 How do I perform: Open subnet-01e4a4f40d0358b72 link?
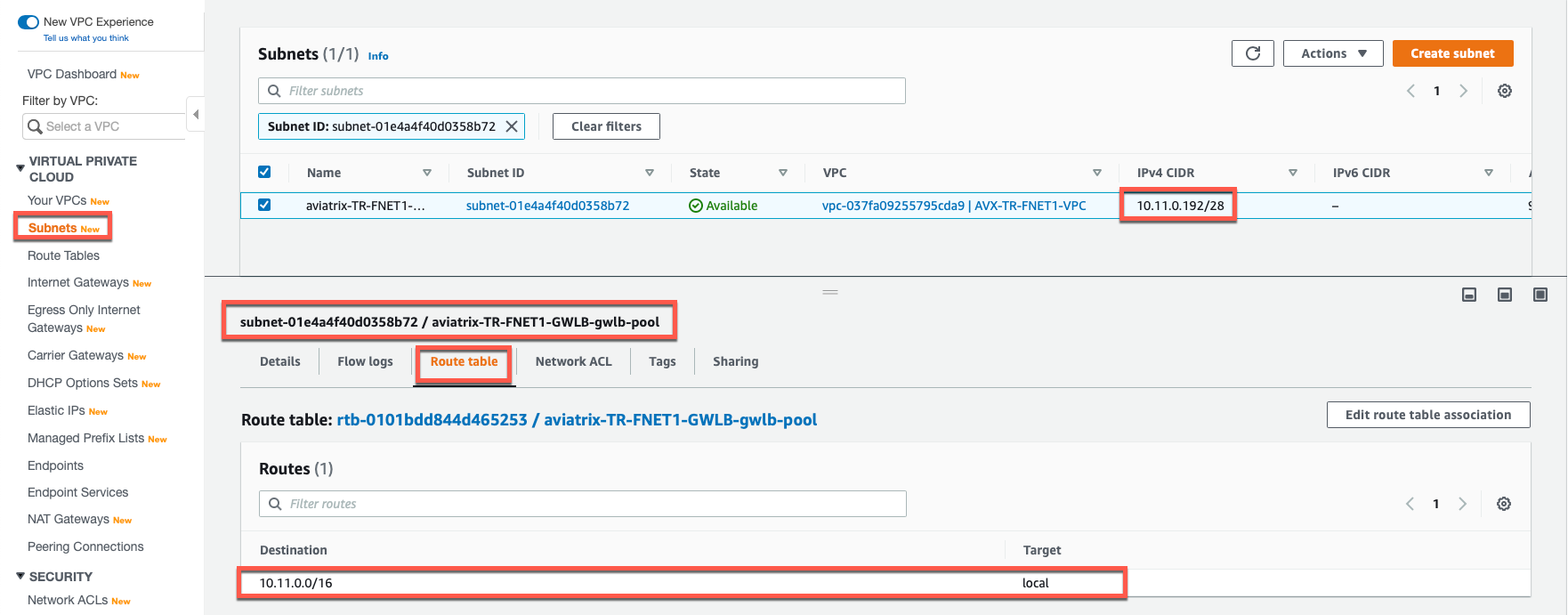(548, 206)
